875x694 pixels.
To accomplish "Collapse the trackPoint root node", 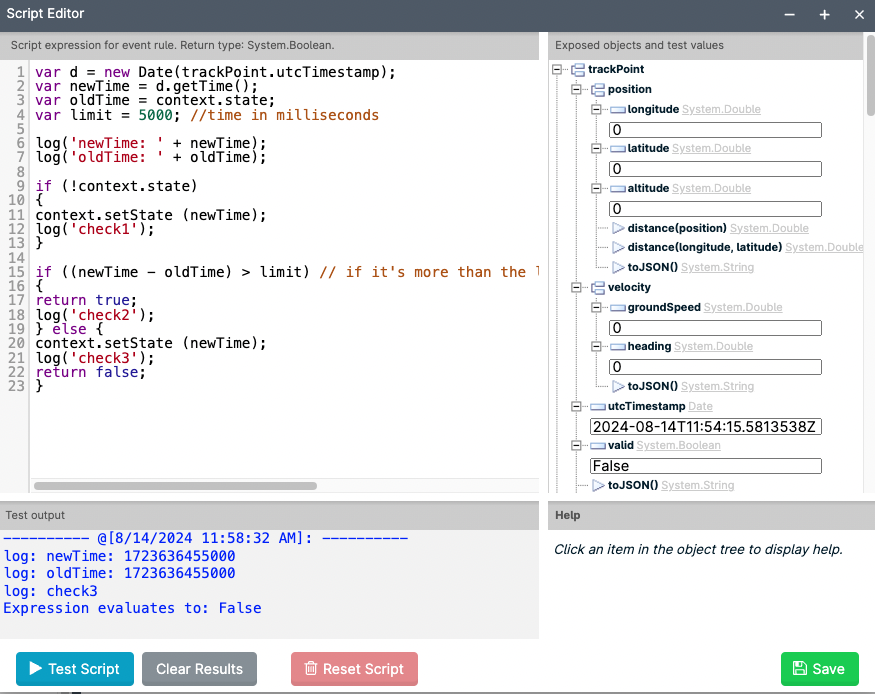I will [557, 70].
